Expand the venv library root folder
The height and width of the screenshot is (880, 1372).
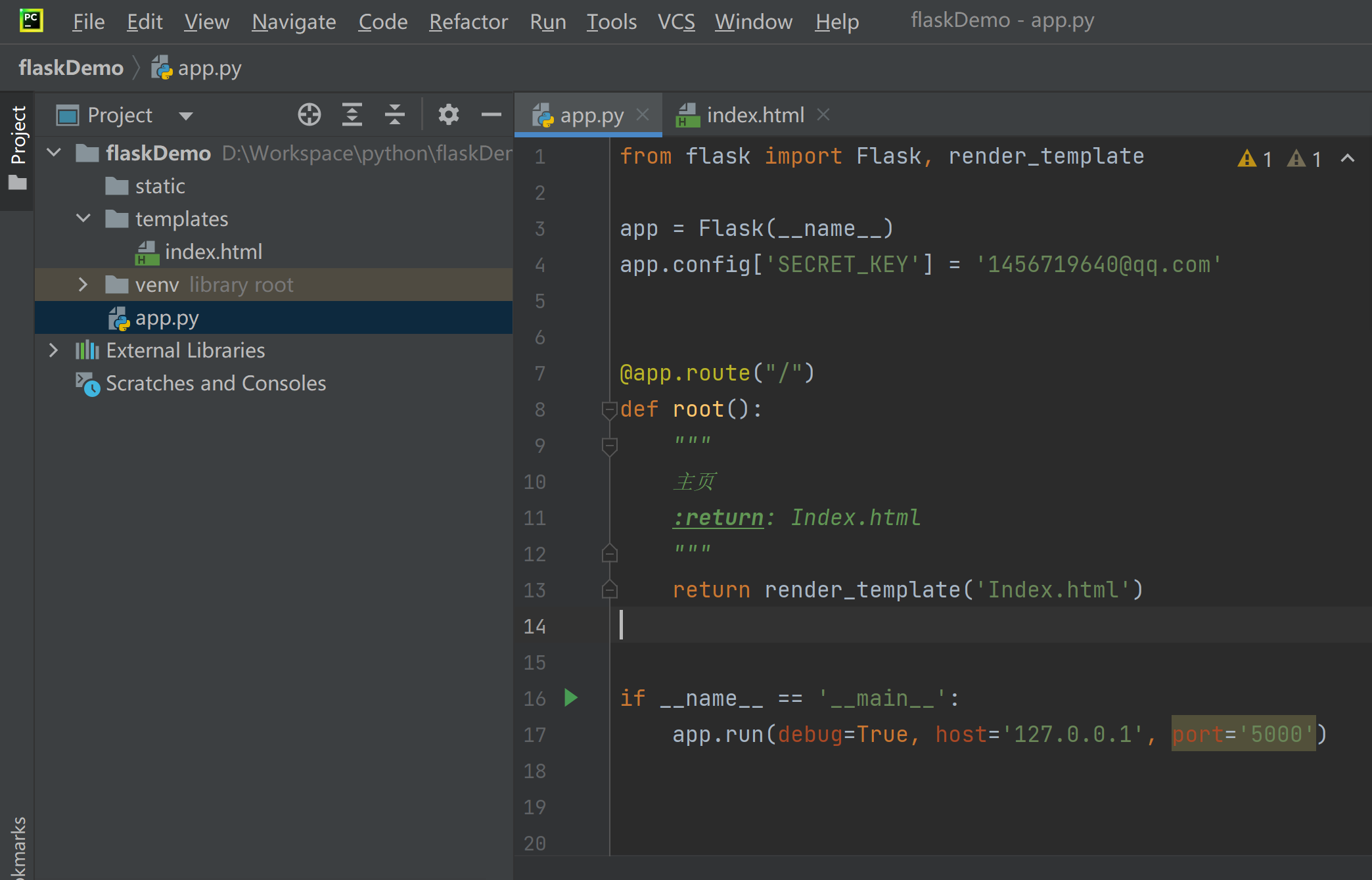click(x=83, y=285)
